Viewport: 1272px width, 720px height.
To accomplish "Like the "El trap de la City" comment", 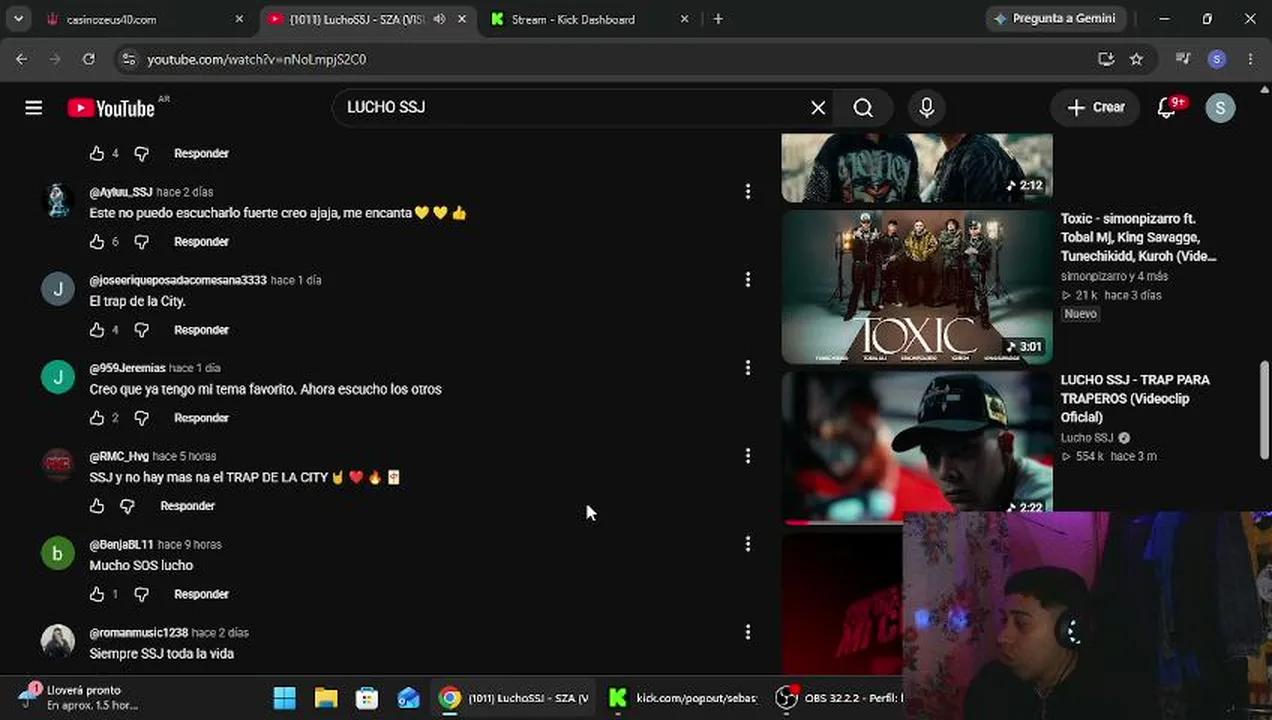I will pyautogui.click(x=97, y=330).
